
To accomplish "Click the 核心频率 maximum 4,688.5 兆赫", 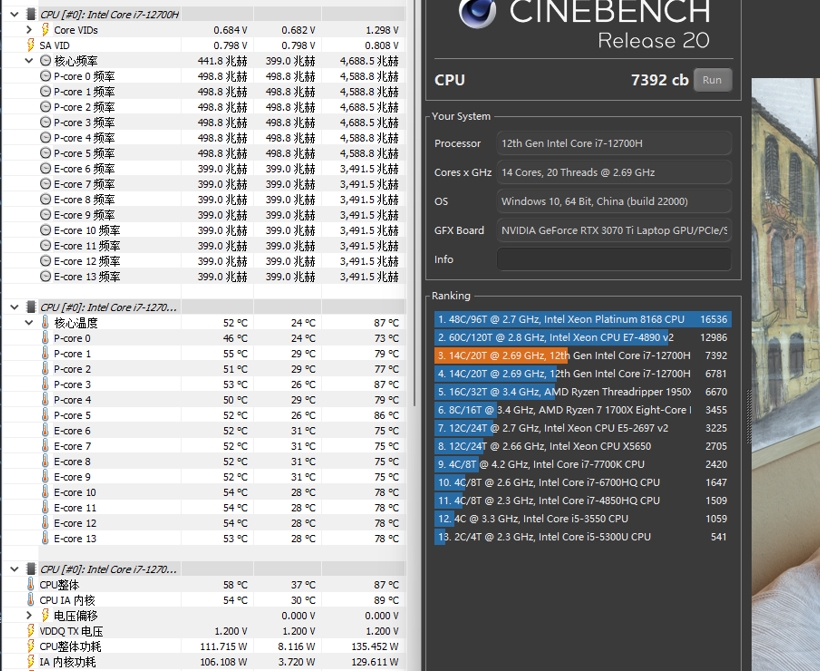I will point(369,61).
